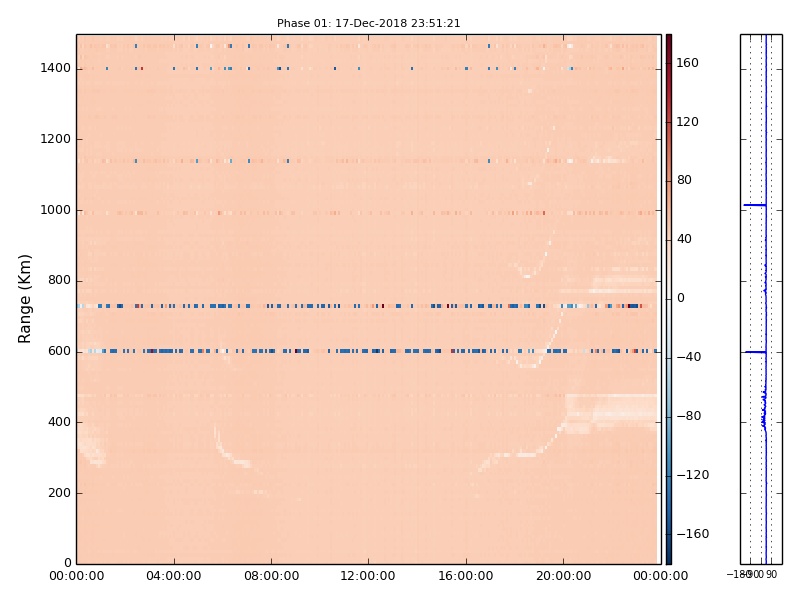Click the colorbar 40 label
The width and height of the screenshot is (800, 600).
tap(684, 239)
